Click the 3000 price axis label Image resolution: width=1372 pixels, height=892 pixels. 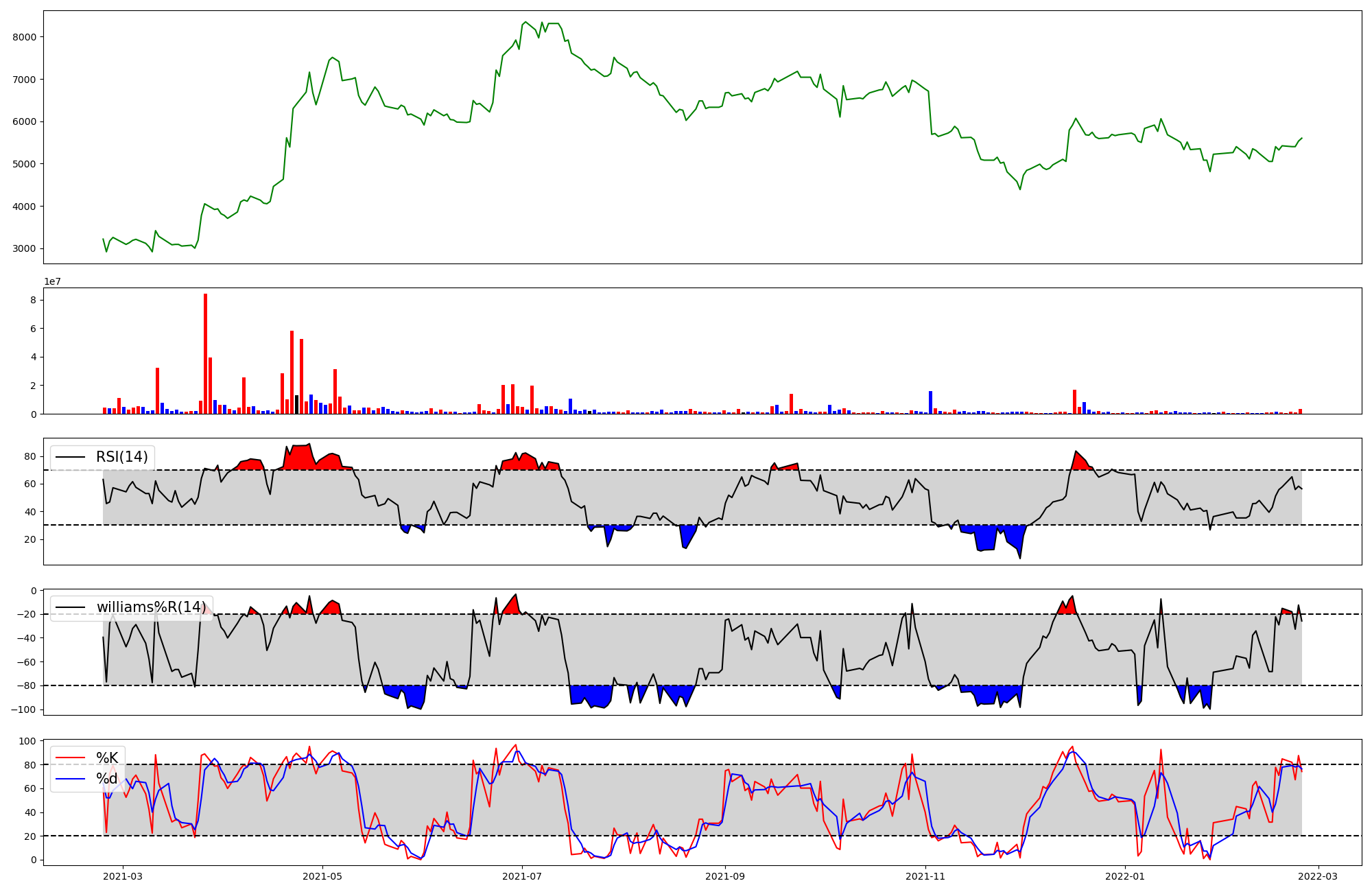tap(24, 248)
